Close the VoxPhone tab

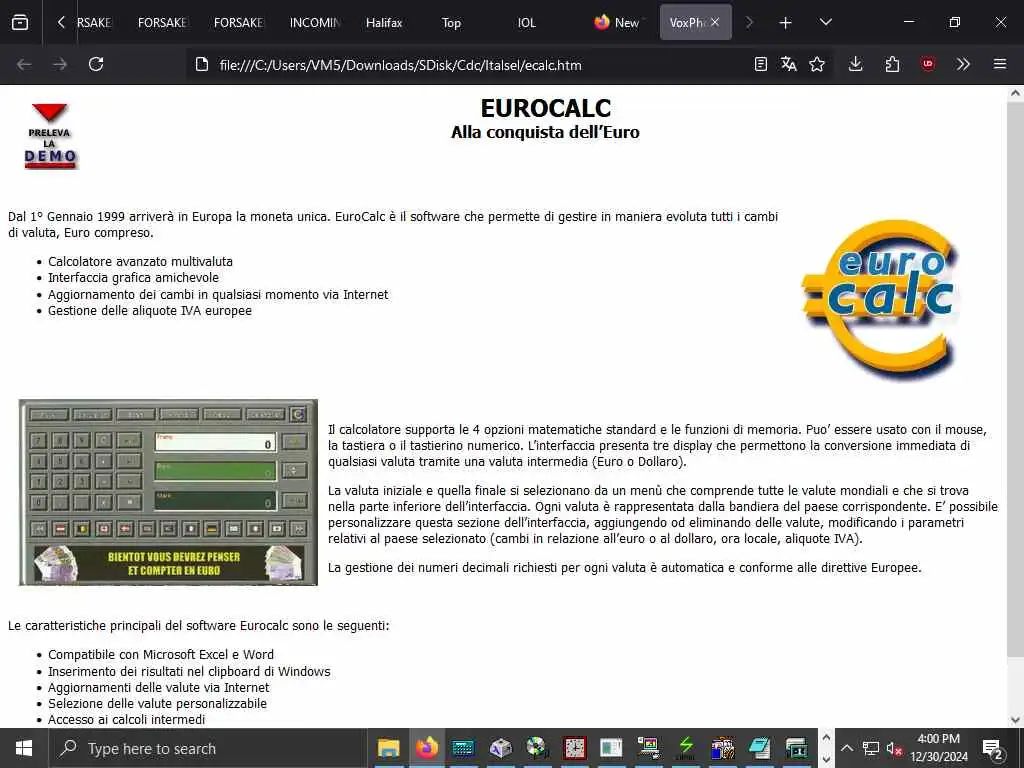tap(715, 22)
